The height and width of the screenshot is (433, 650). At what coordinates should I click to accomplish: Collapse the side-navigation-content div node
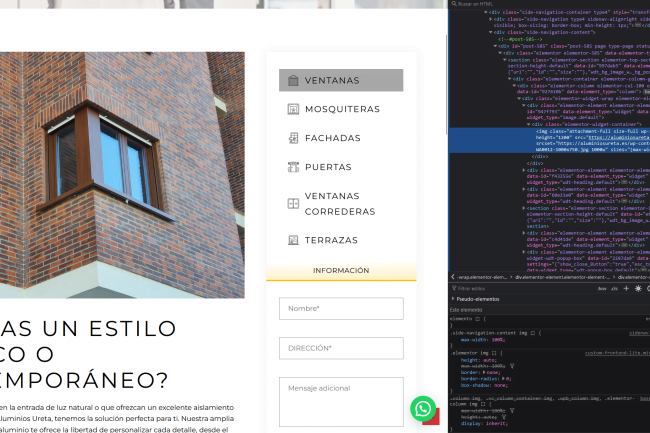491,32
